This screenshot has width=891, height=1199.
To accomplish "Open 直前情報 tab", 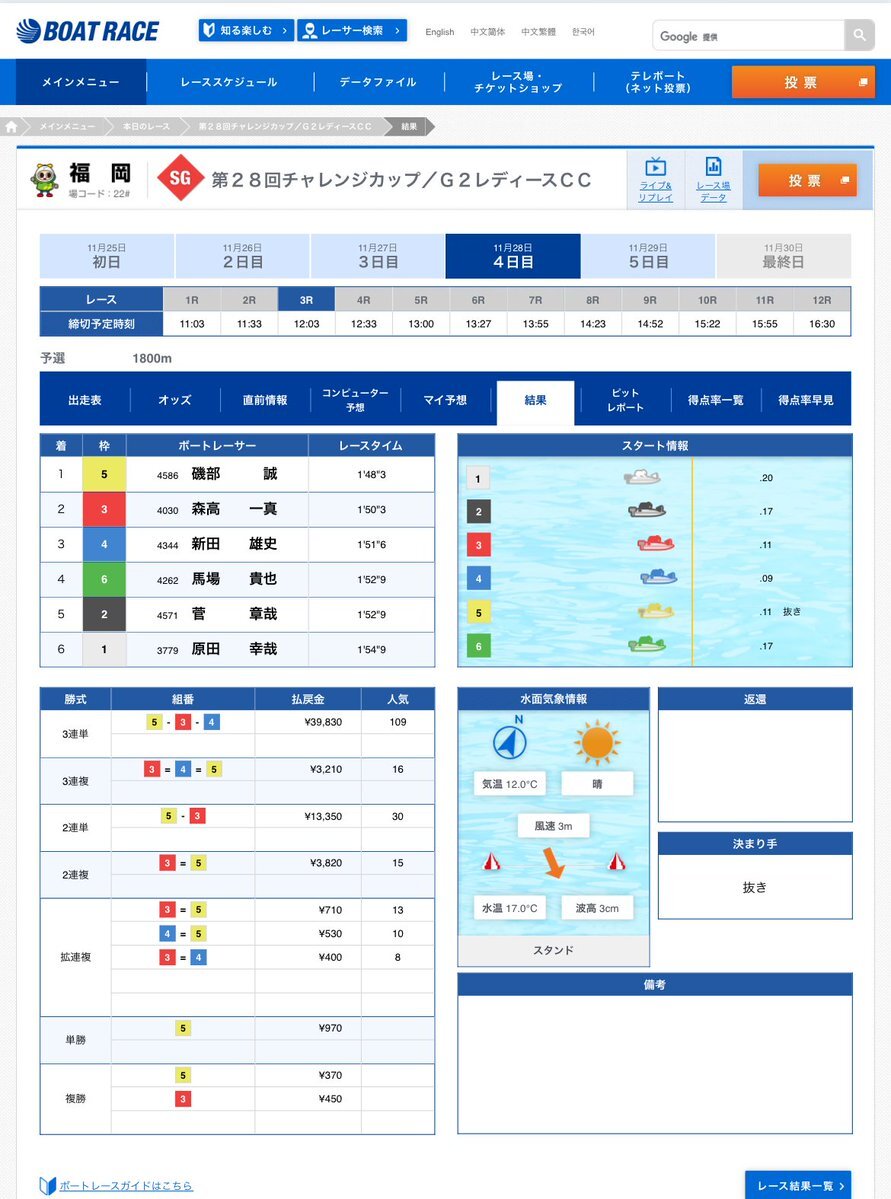I will 265,400.
